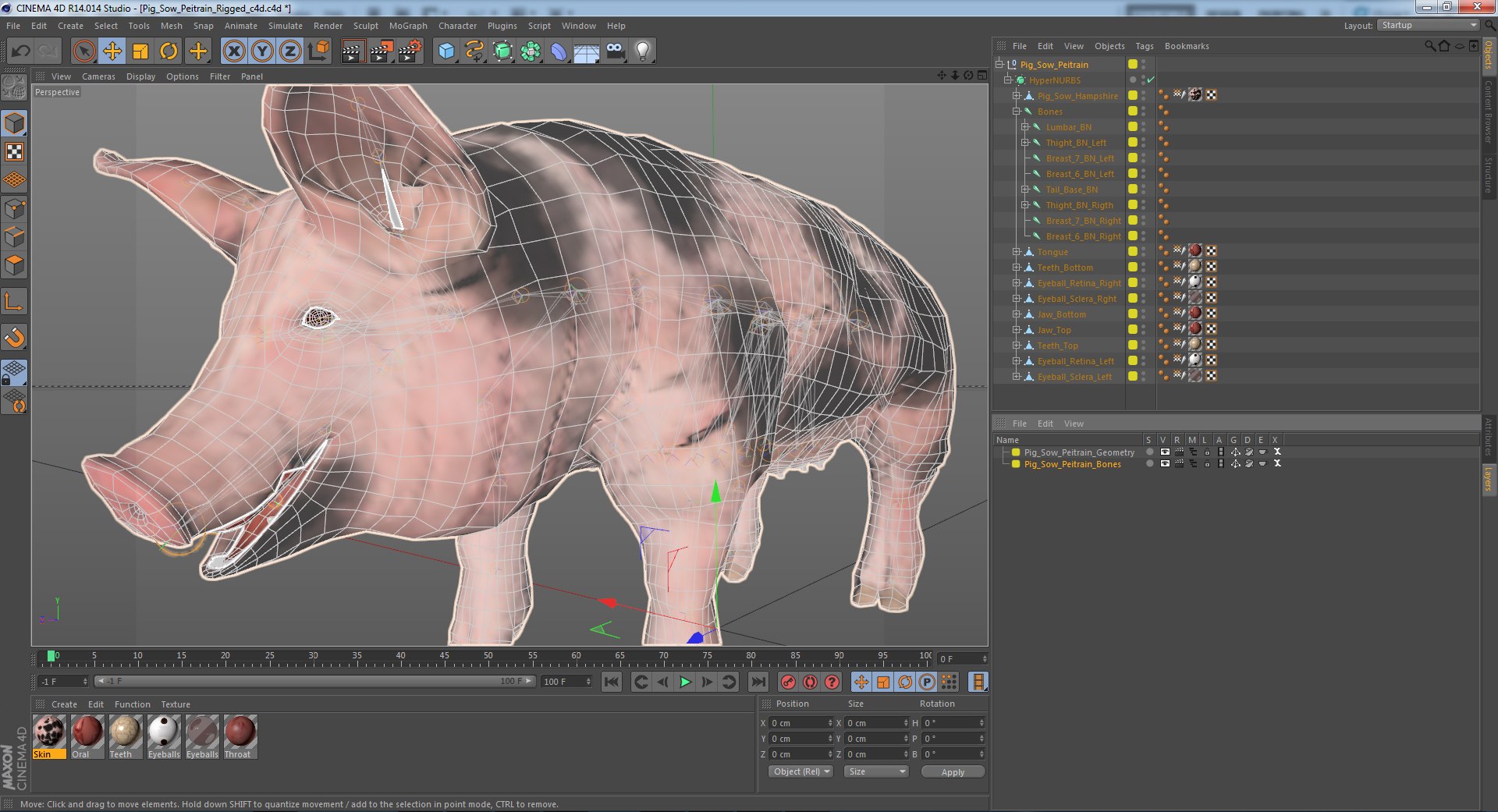This screenshot has height=812, width=1498.
Task: Select the Move tool in top toolbar
Action: coord(112,51)
